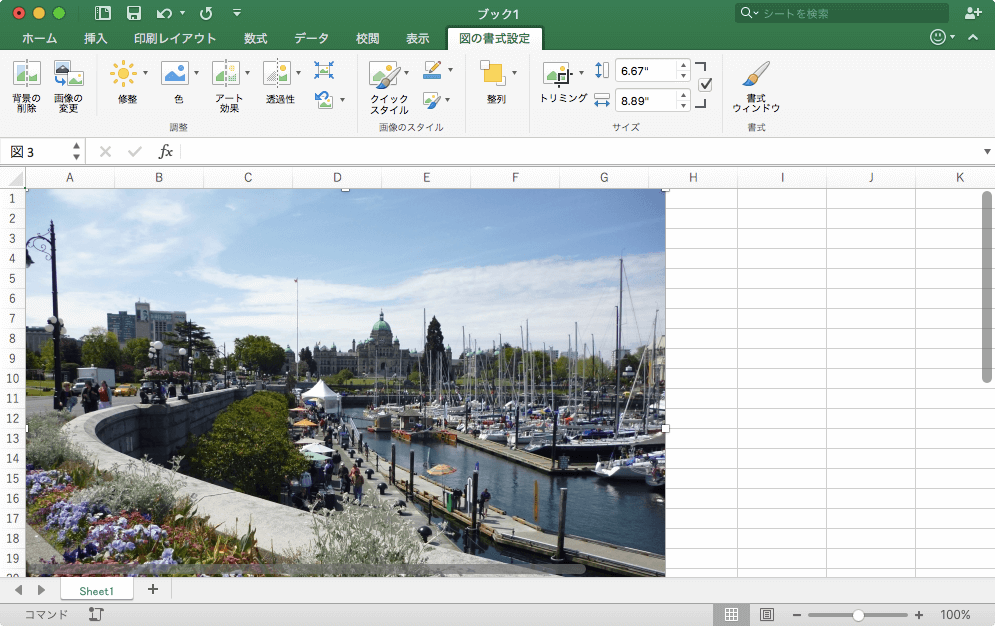Click the accessibility icon in status bar
Screen dimensions: 995x626
(x=96, y=614)
